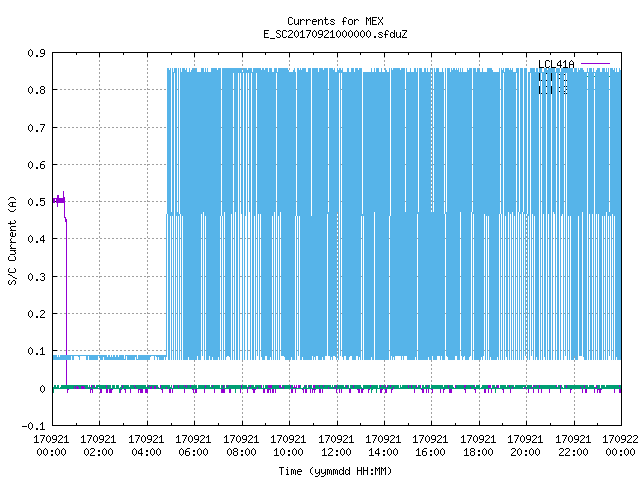Click the 08:00 x-axis time label
The height and width of the screenshot is (480, 640).
[x=241, y=452]
